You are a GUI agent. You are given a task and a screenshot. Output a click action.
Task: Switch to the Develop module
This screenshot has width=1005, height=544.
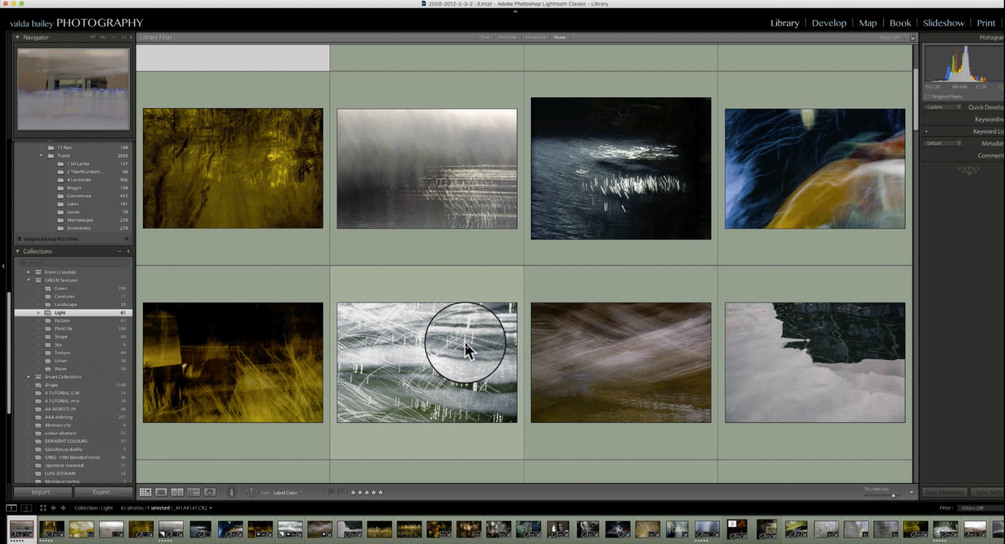[x=829, y=23]
